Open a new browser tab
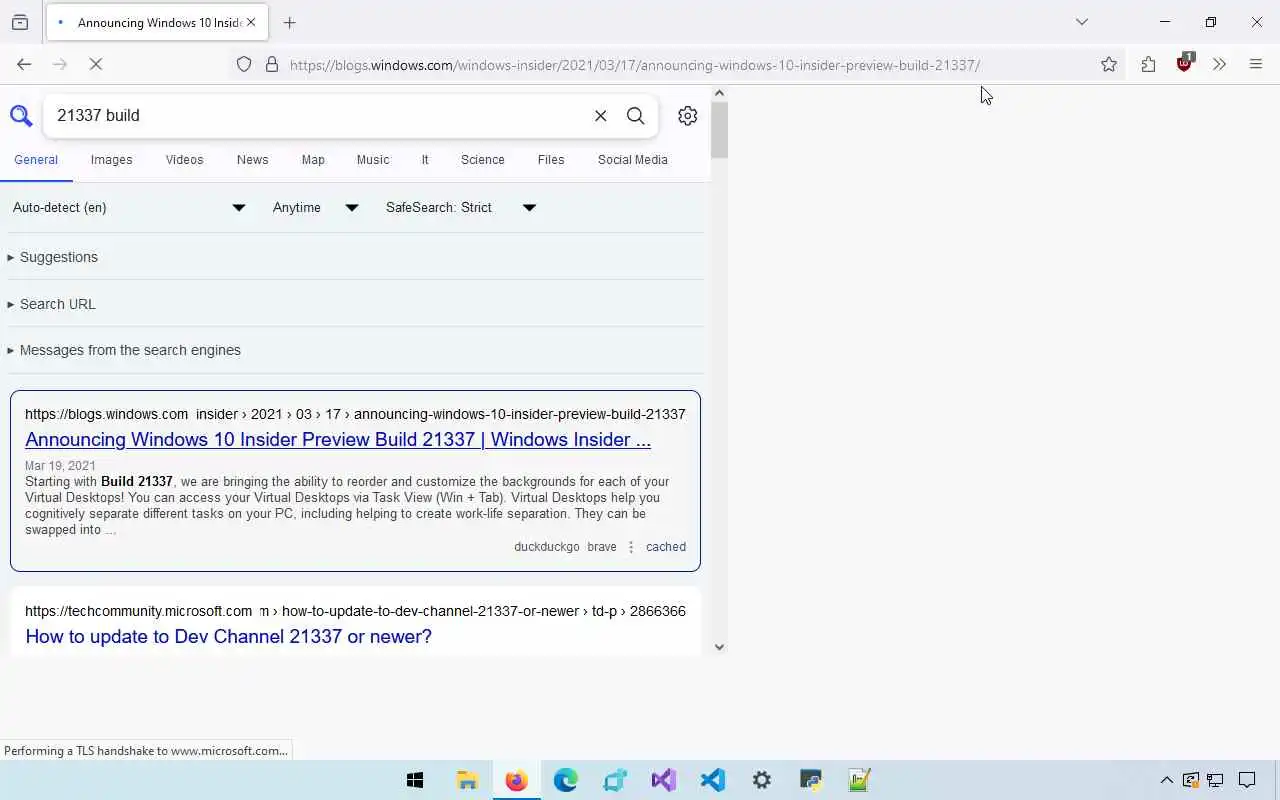1280x800 pixels. point(290,22)
